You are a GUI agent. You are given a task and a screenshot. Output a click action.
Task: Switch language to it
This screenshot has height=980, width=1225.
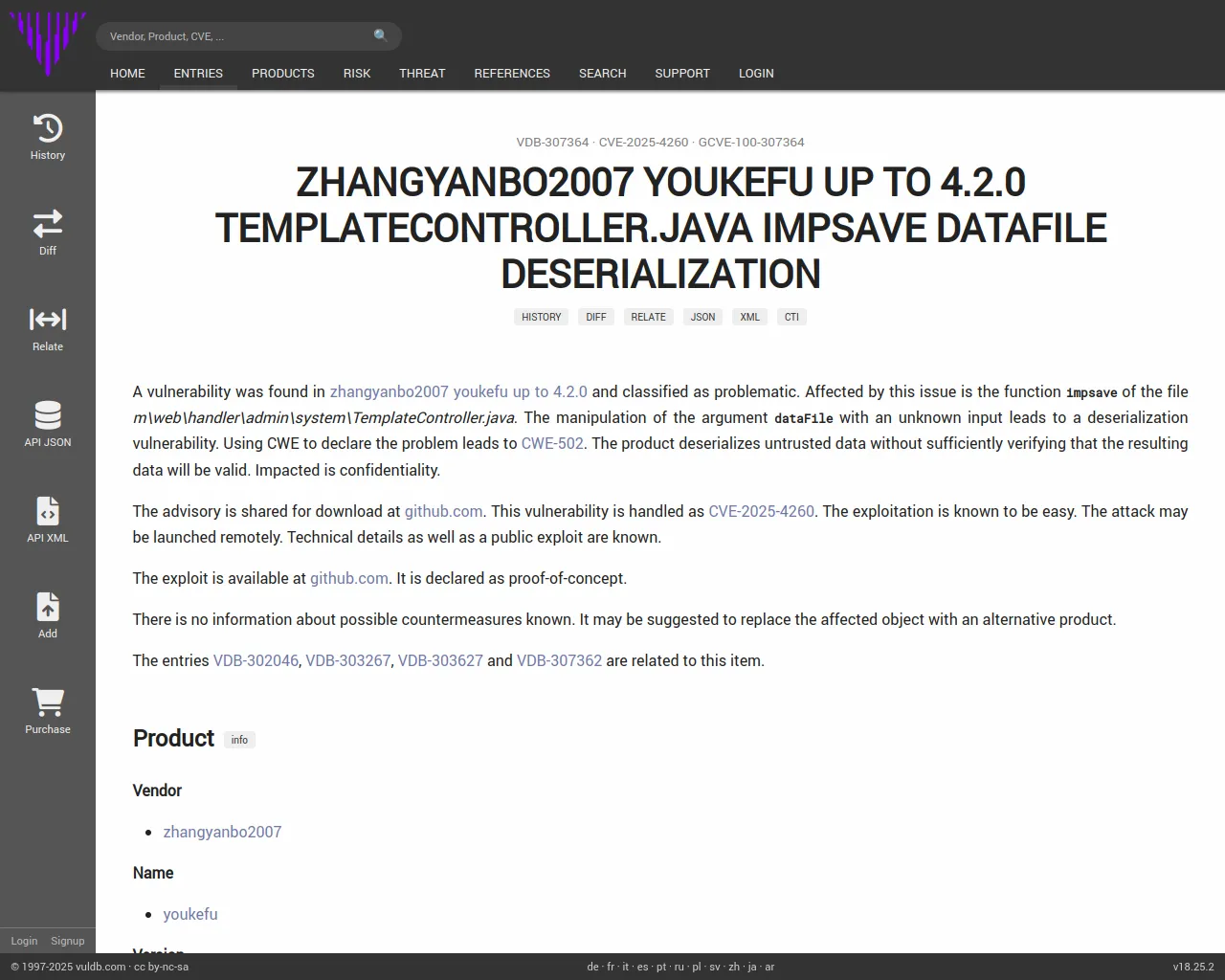coord(626,967)
